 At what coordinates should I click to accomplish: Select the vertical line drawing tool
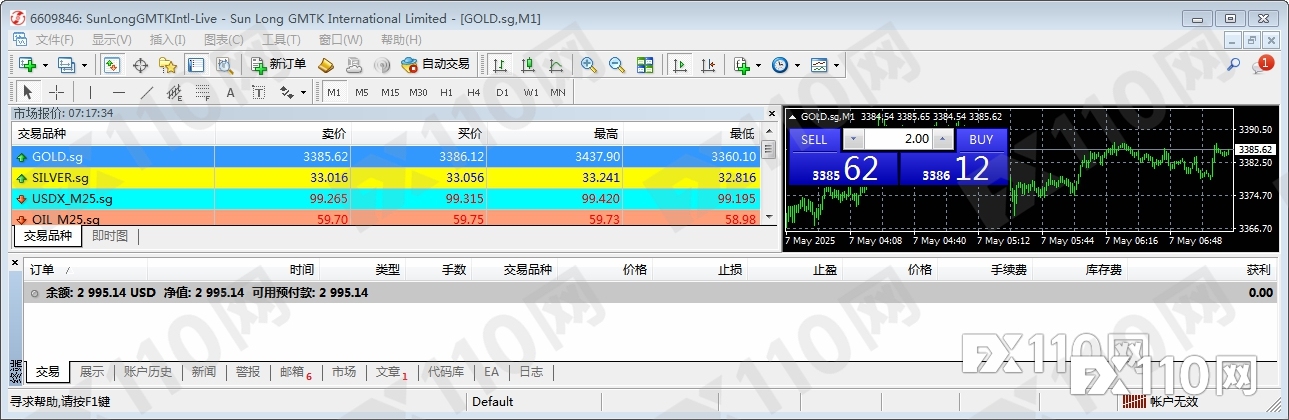click(90, 92)
